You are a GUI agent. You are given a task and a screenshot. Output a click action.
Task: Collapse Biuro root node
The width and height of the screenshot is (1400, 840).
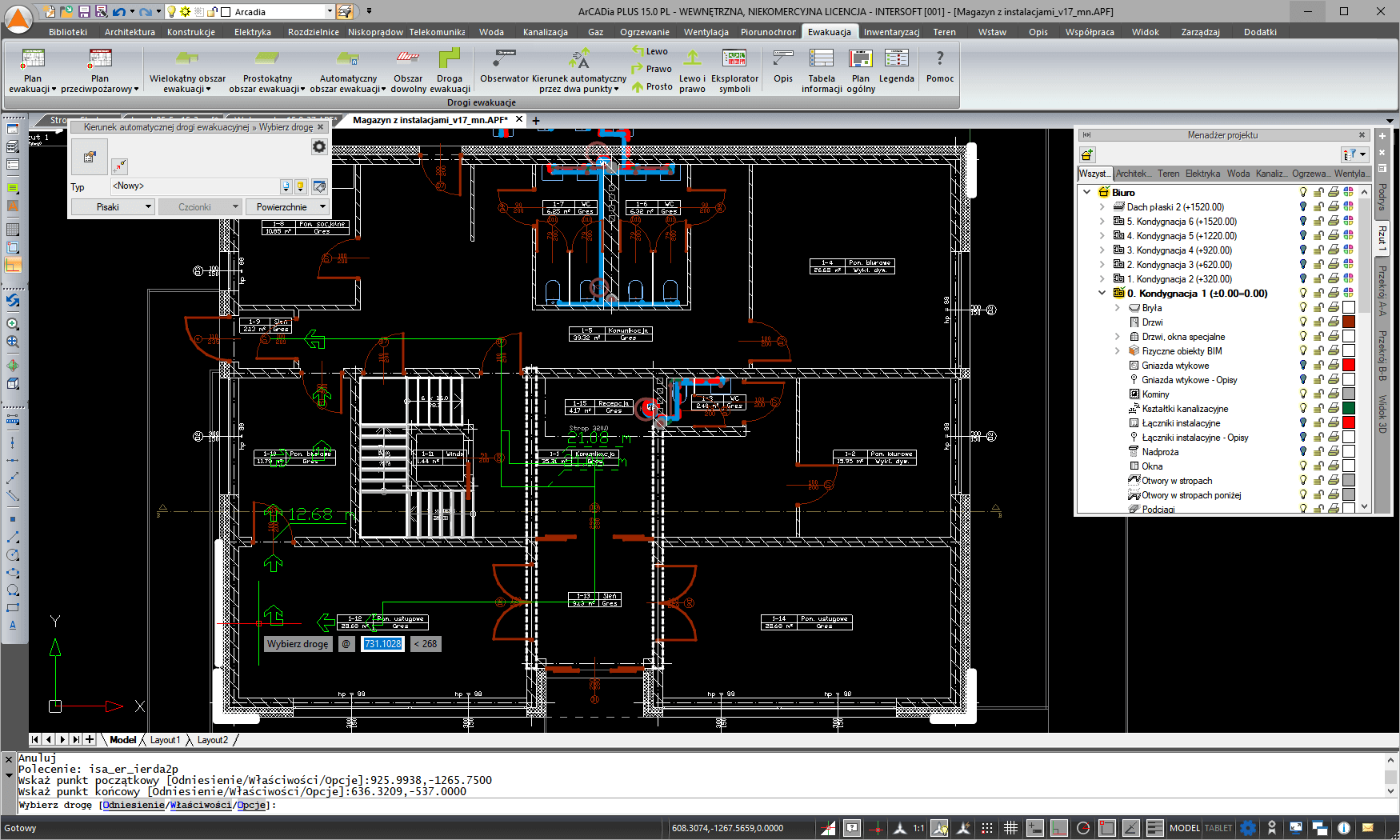coord(1087,193)
